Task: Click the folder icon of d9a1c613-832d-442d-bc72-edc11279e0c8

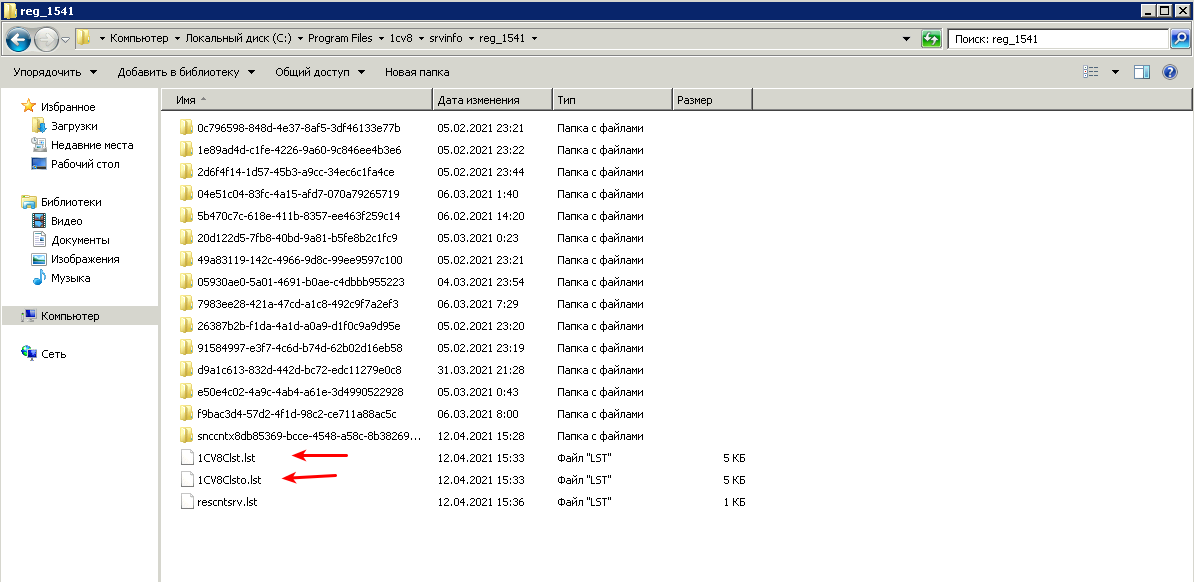Action: (186, 370)
